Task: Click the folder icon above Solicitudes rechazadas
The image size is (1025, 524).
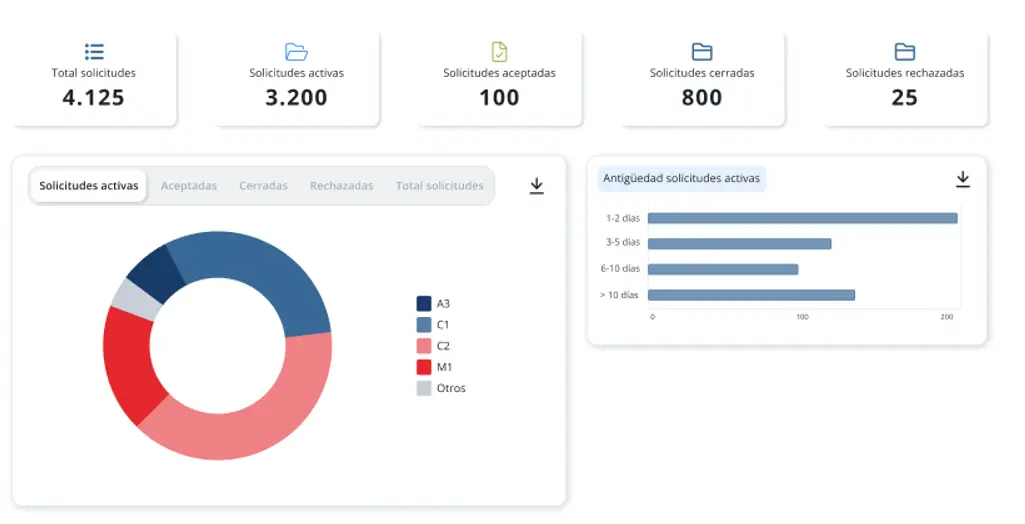Action: coord(905,52)
